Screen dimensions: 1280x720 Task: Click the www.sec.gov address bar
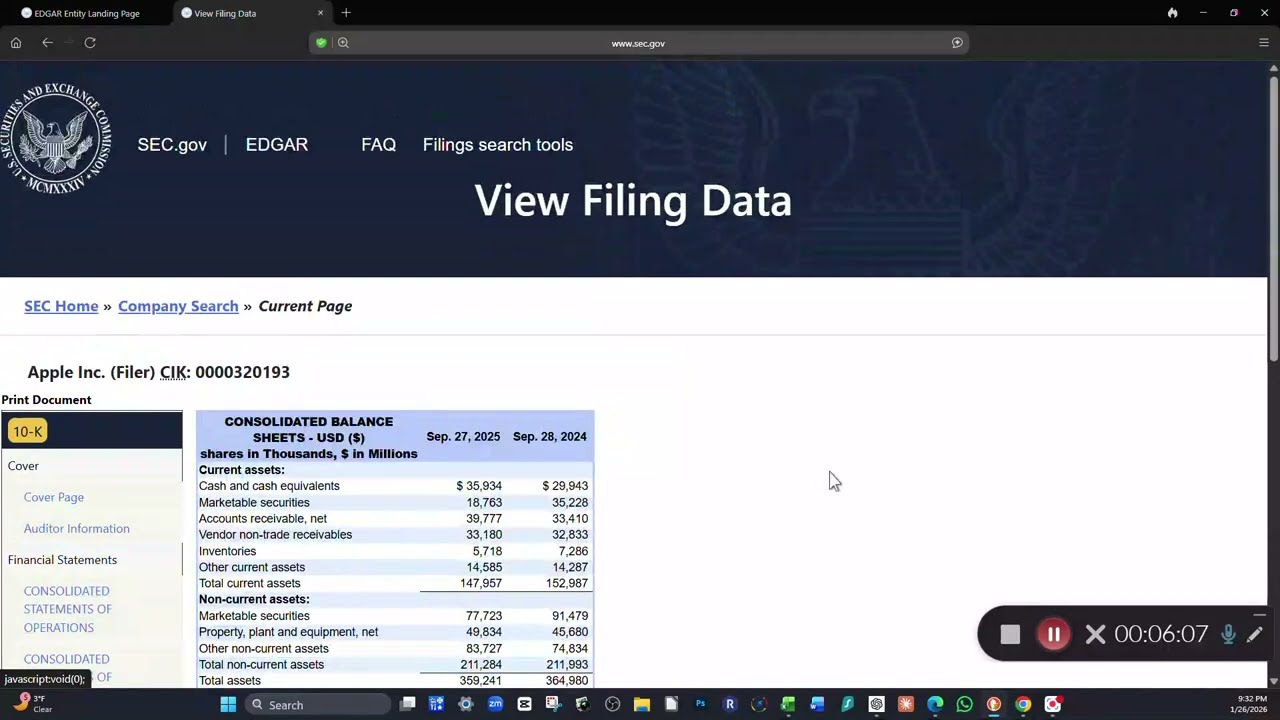pyautogui.click(x=638, y=43)
